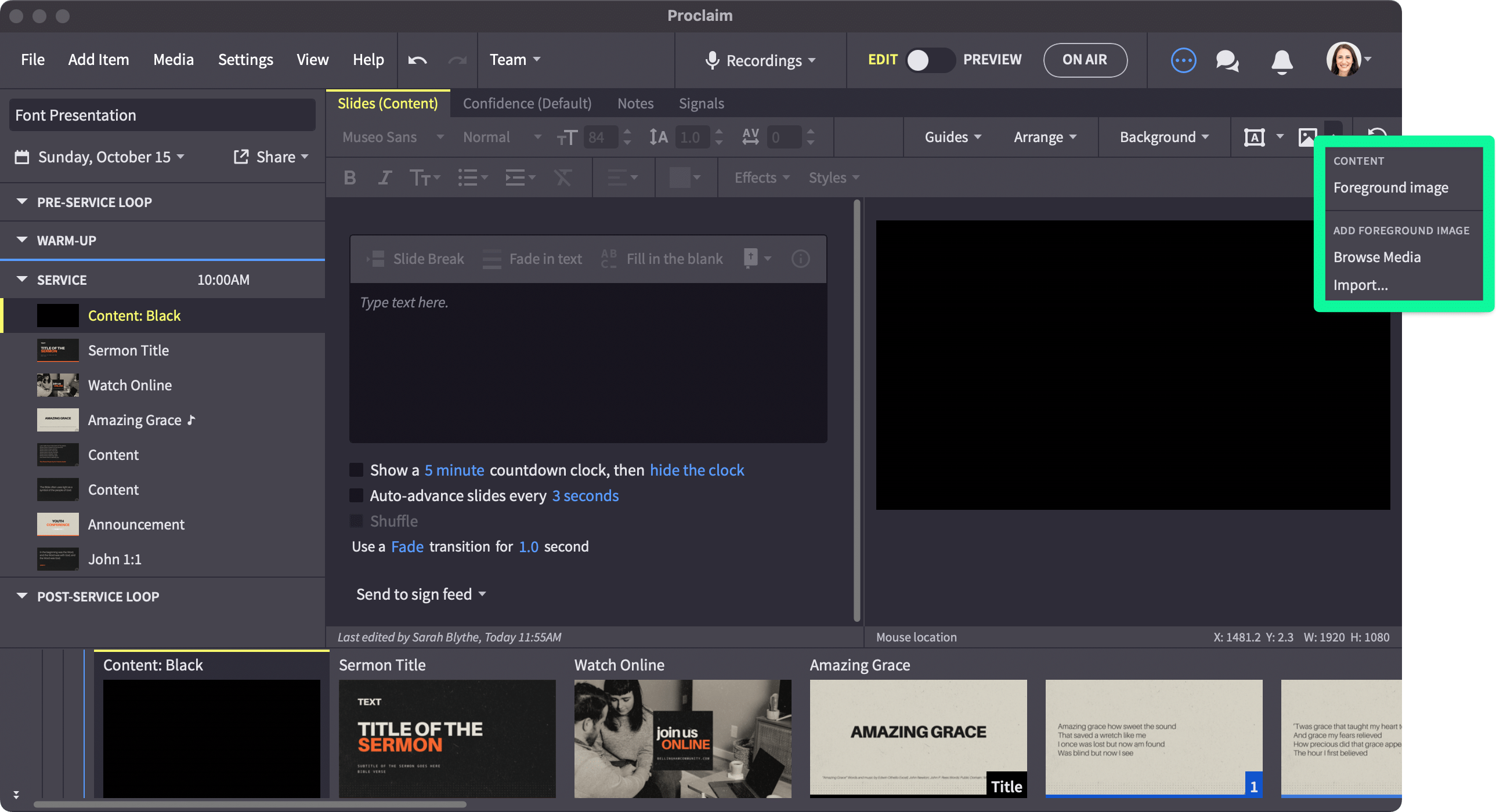Screen dimensions: 1496x812
Task: Apply italic formatting to slide text
Action: [385, 177]
